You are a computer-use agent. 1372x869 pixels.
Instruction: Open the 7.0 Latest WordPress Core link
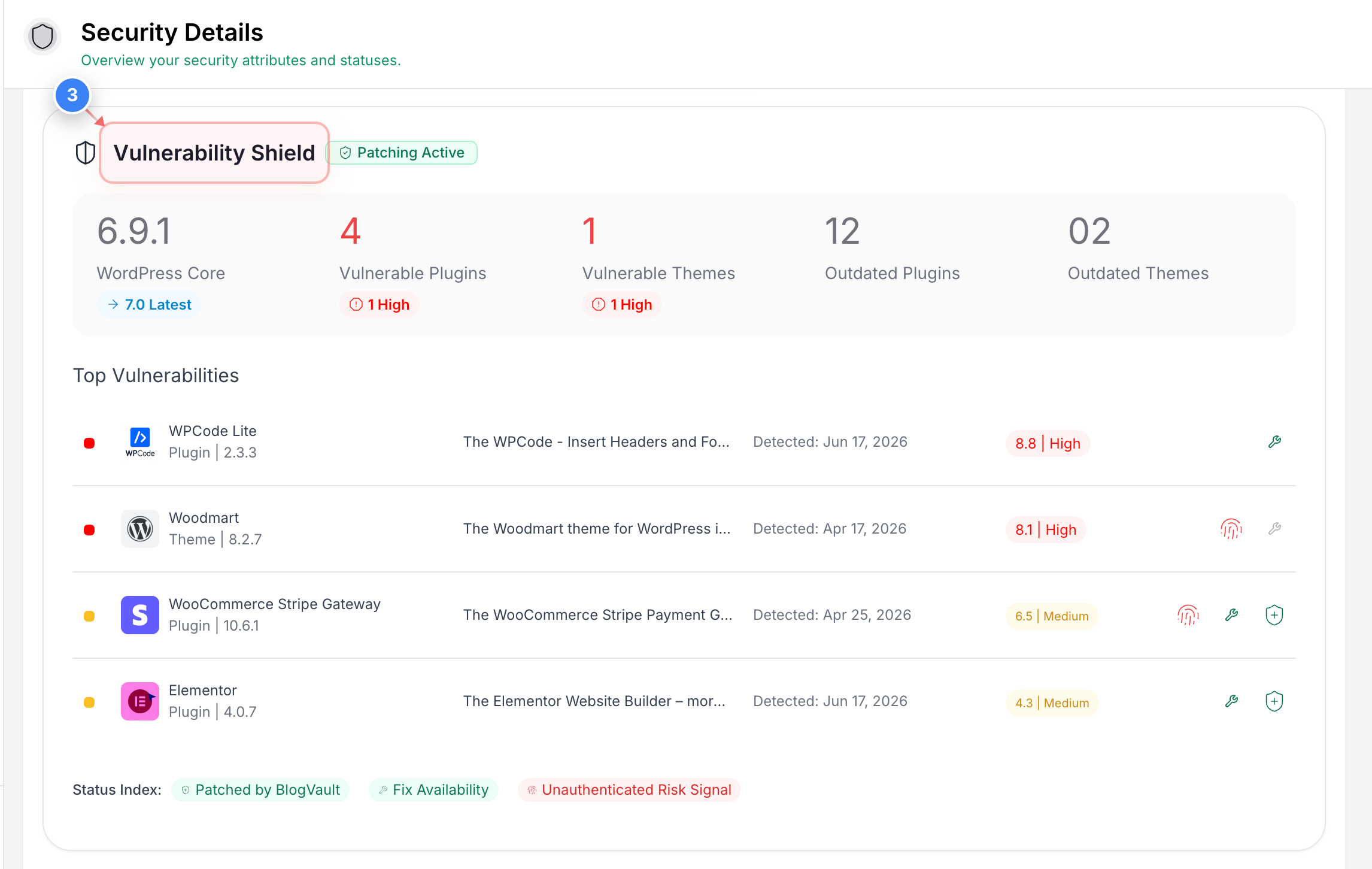pos(149,304)
